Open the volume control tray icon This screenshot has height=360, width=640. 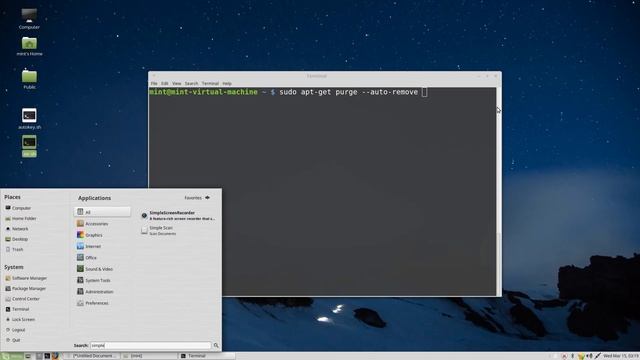coord(589,356)
